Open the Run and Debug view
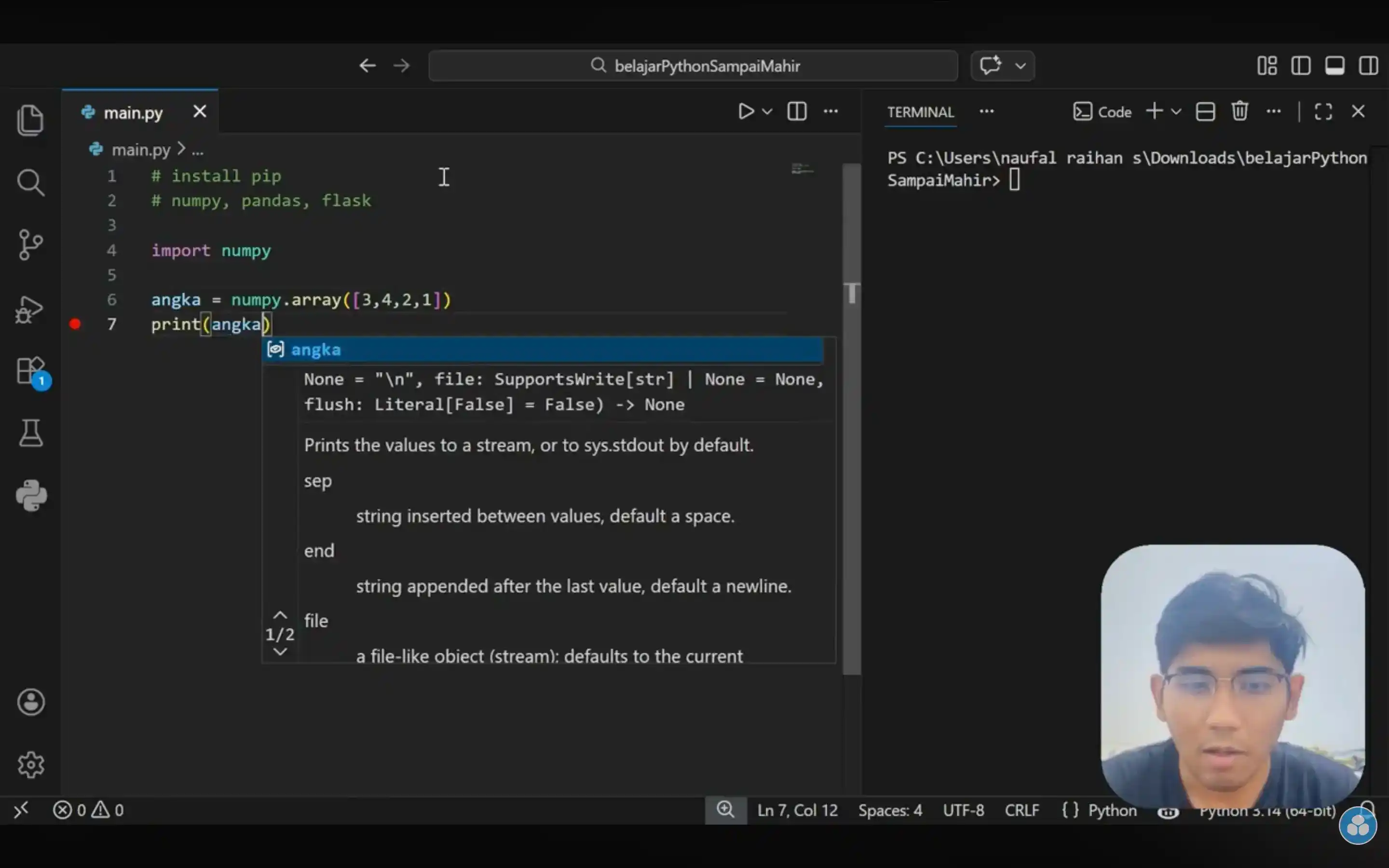 coord(31,310)
